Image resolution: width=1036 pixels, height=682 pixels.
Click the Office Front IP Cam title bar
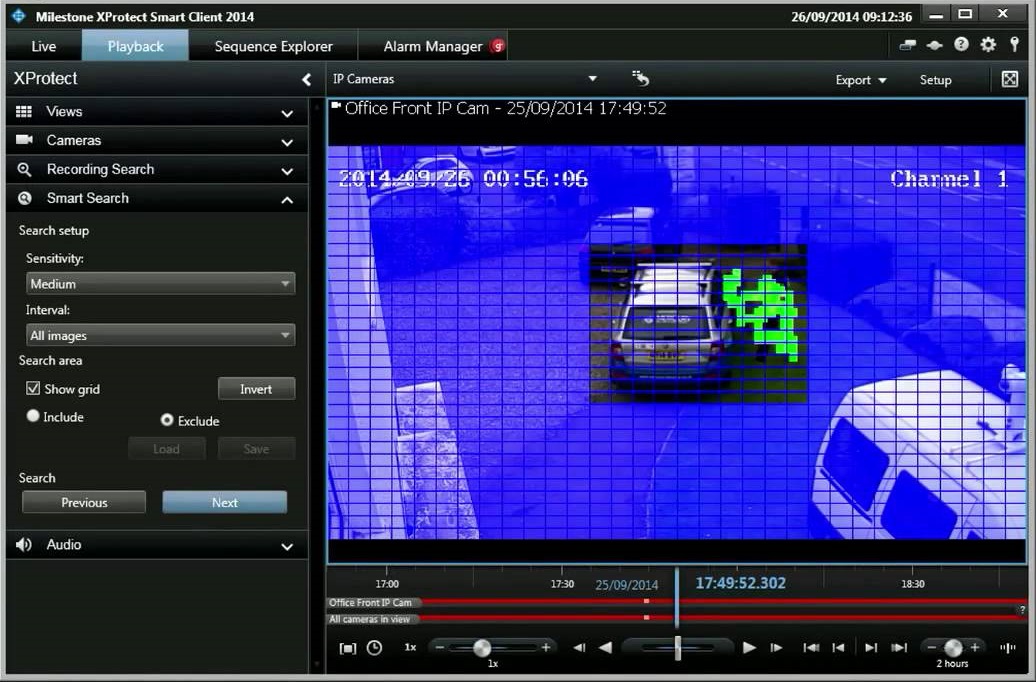pyautogui.click(x=677, y=109)
